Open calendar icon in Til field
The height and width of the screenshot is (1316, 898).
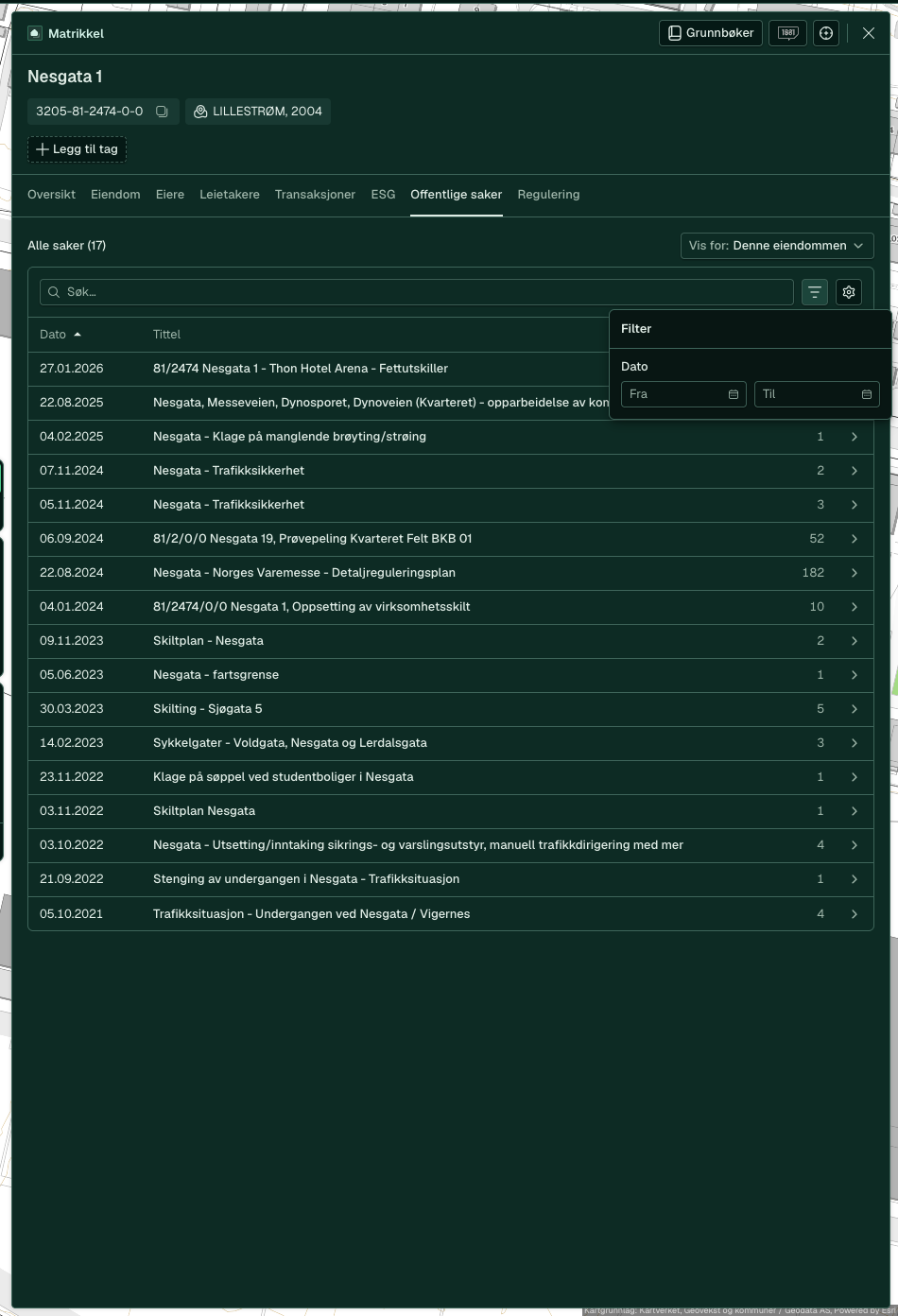click(x=867, y=394)
